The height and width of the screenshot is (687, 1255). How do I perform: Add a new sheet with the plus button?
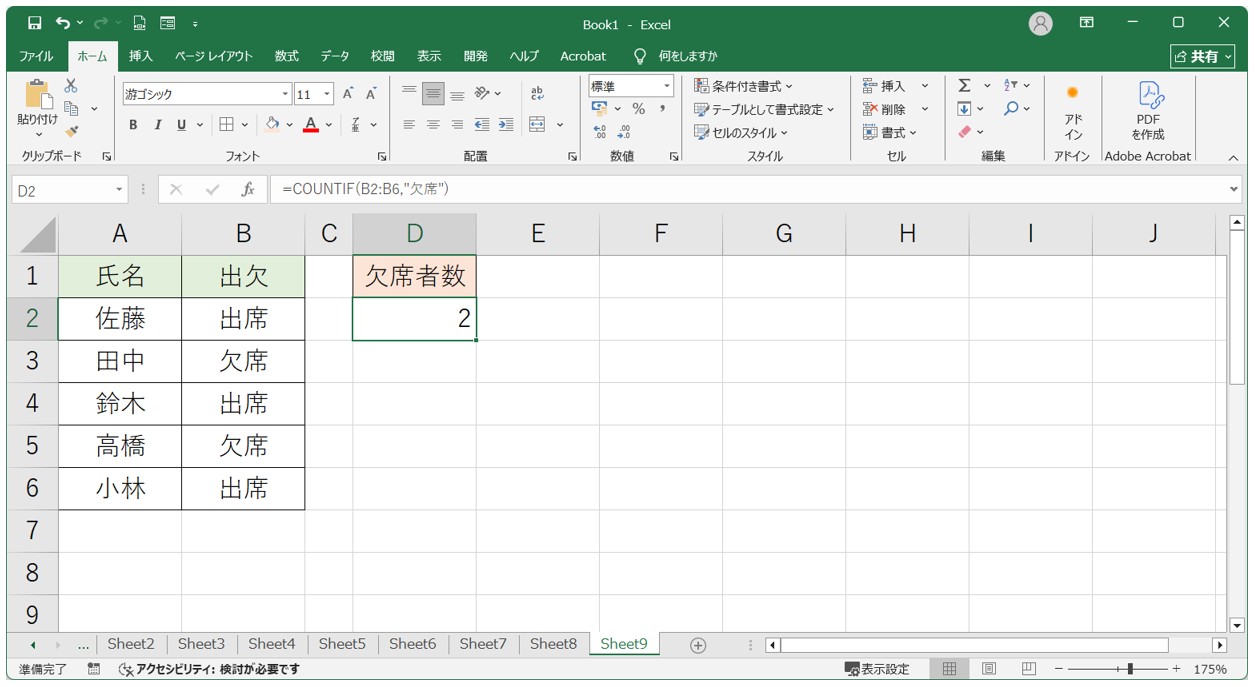[x=698, y=645]
